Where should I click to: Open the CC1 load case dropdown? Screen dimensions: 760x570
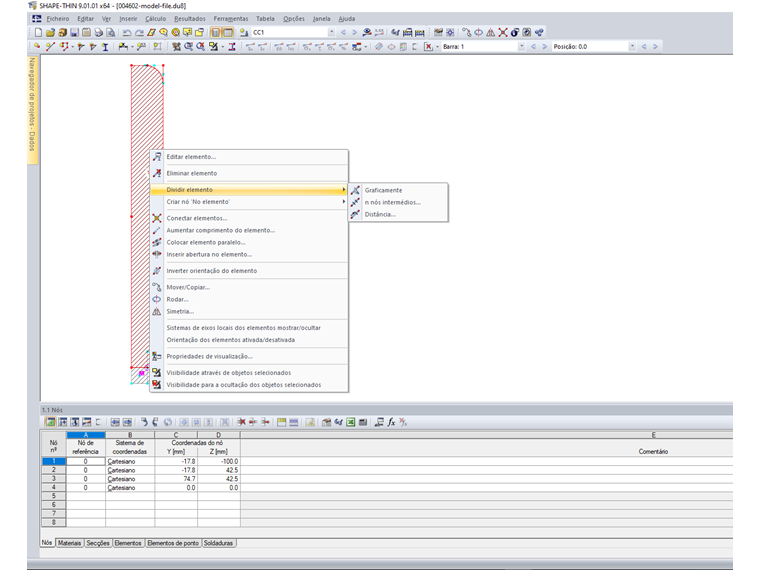pyautogui.click(x=332, y=32)
